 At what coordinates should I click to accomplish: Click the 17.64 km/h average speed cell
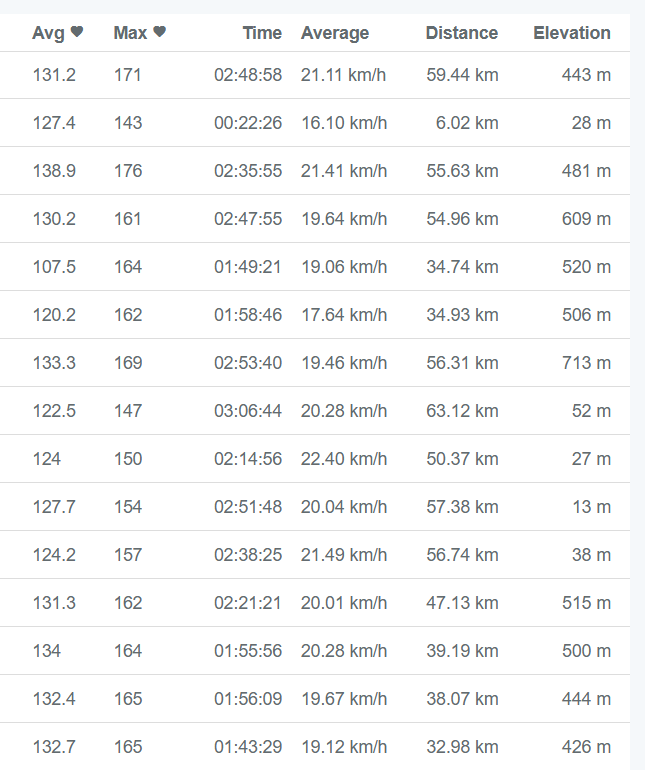(344, 315)
